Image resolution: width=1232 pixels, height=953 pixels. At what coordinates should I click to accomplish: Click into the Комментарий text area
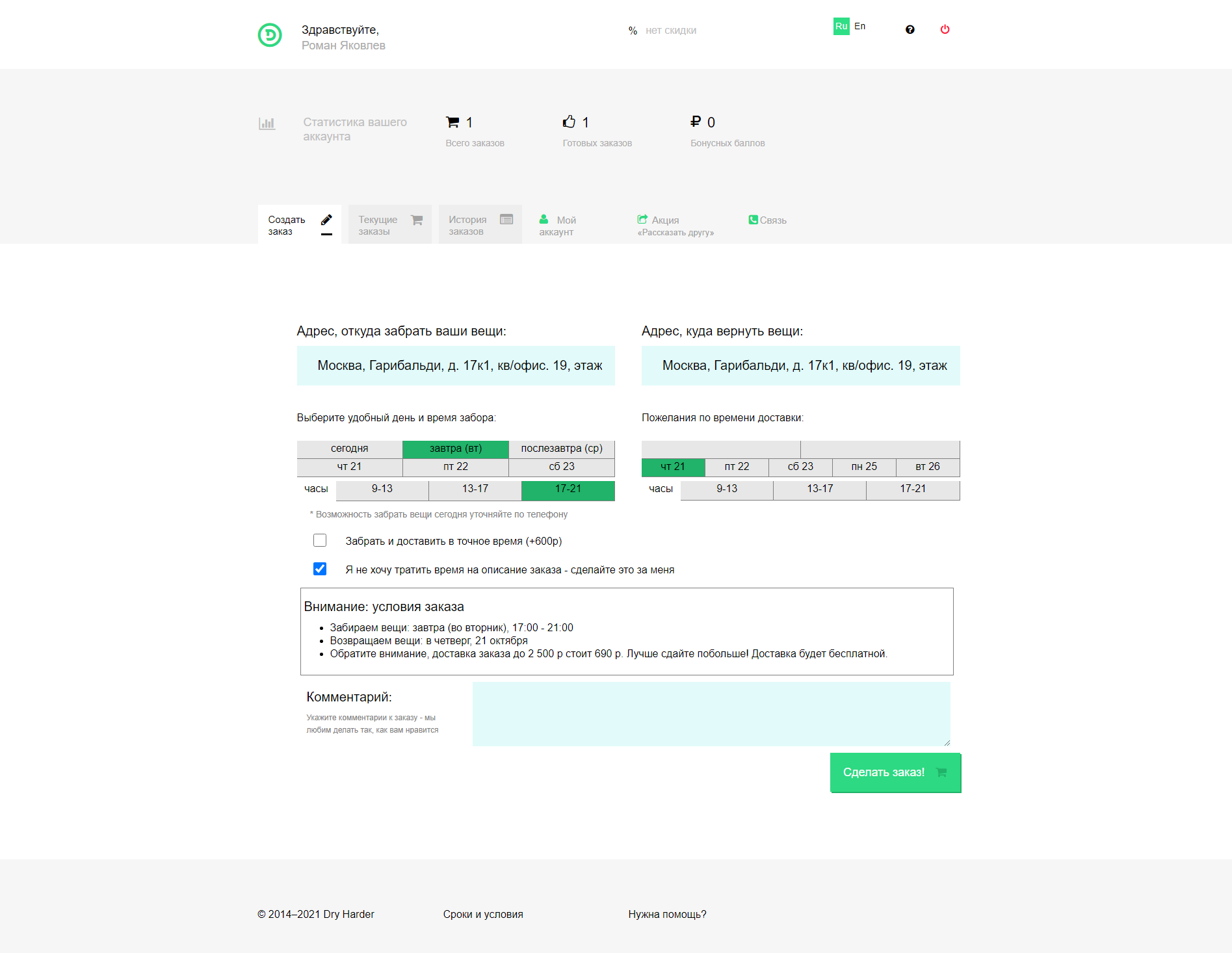click(711, 713)
